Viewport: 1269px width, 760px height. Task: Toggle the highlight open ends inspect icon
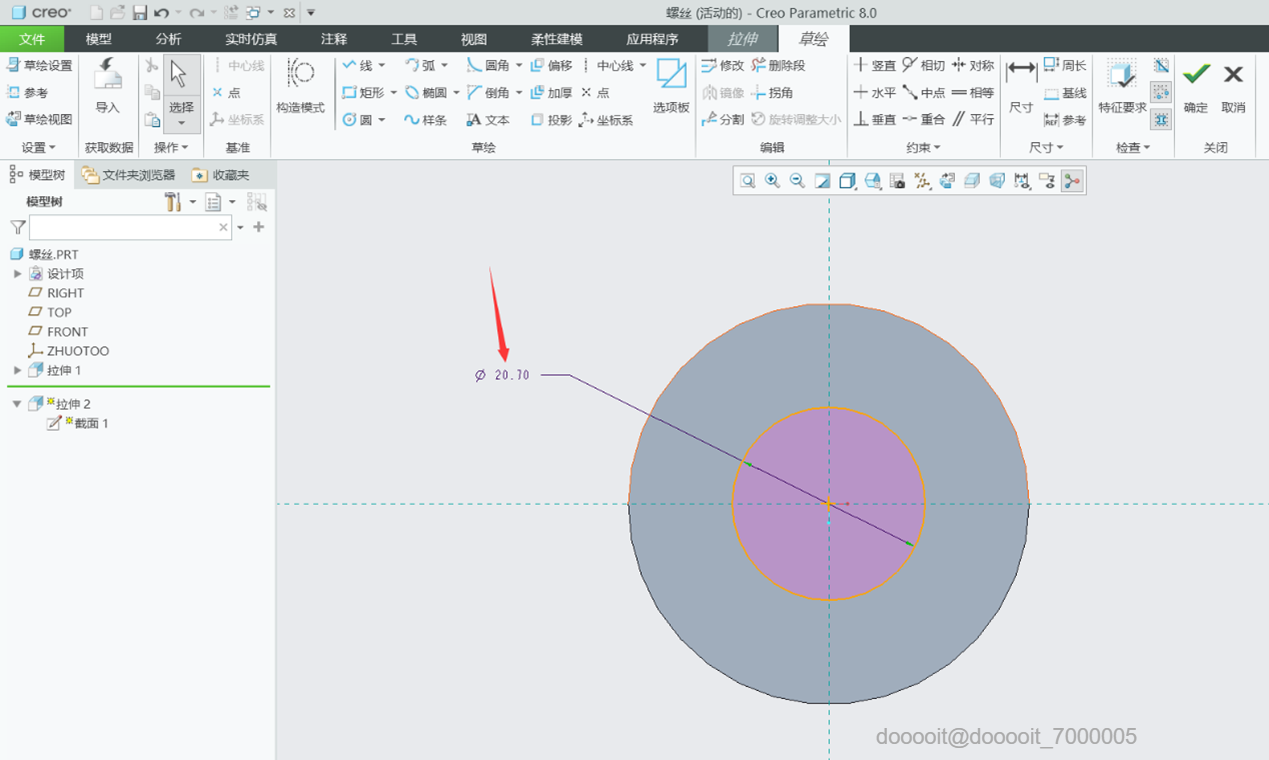click(1161, 93)
